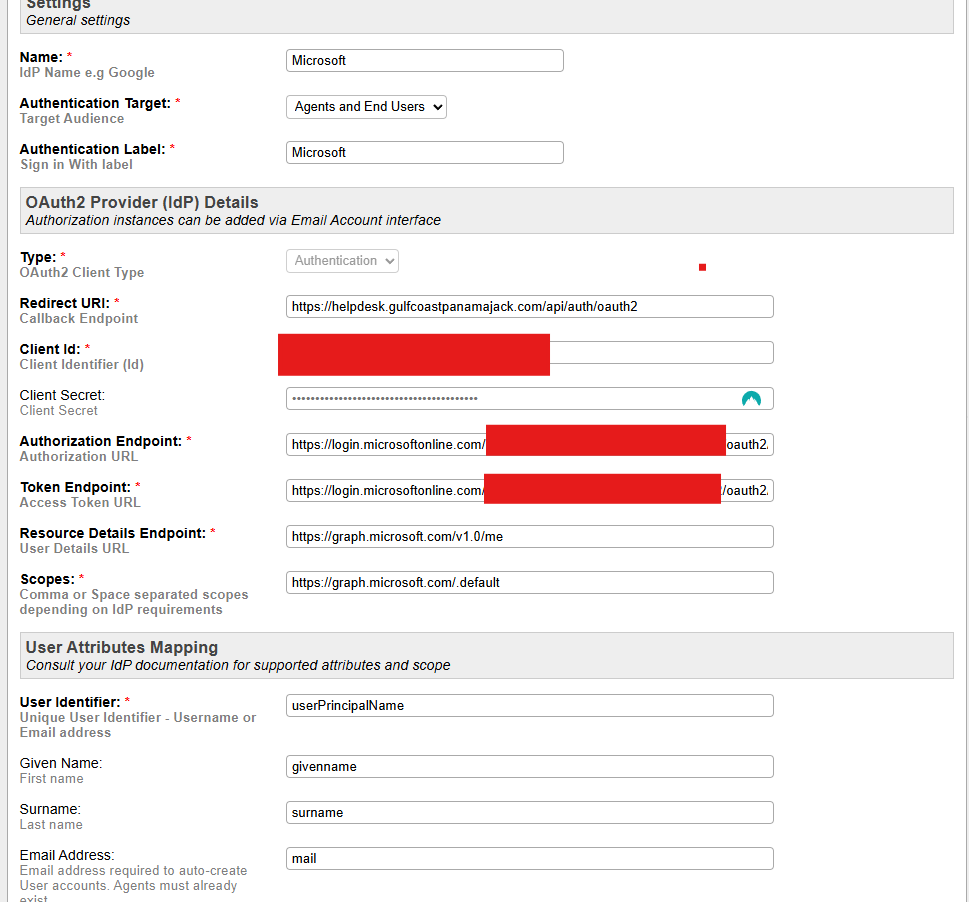Viewport: 969px width, 902px height.
Task: Click the "Authorization Endpoint:" label
Action: (x=101, y=441)
